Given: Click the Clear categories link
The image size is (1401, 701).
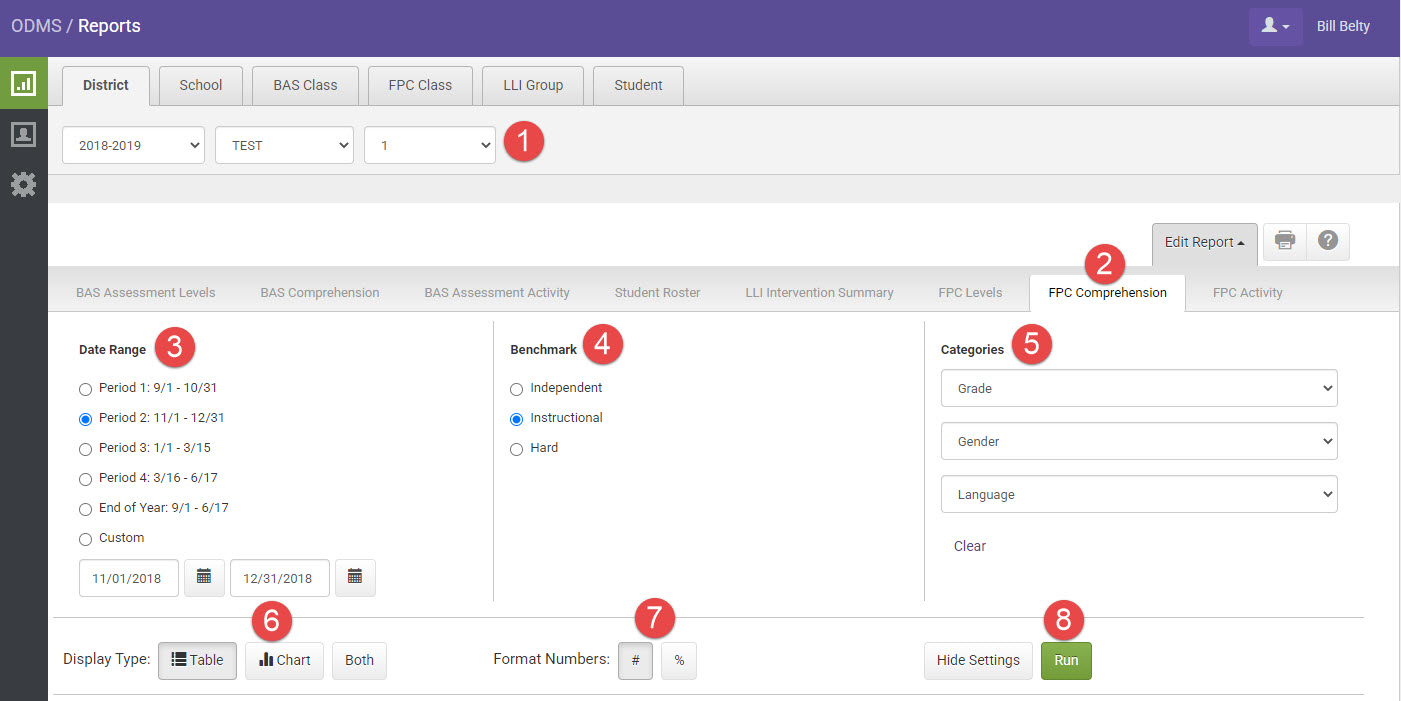Looking at the screenshot, I should 970,546.
